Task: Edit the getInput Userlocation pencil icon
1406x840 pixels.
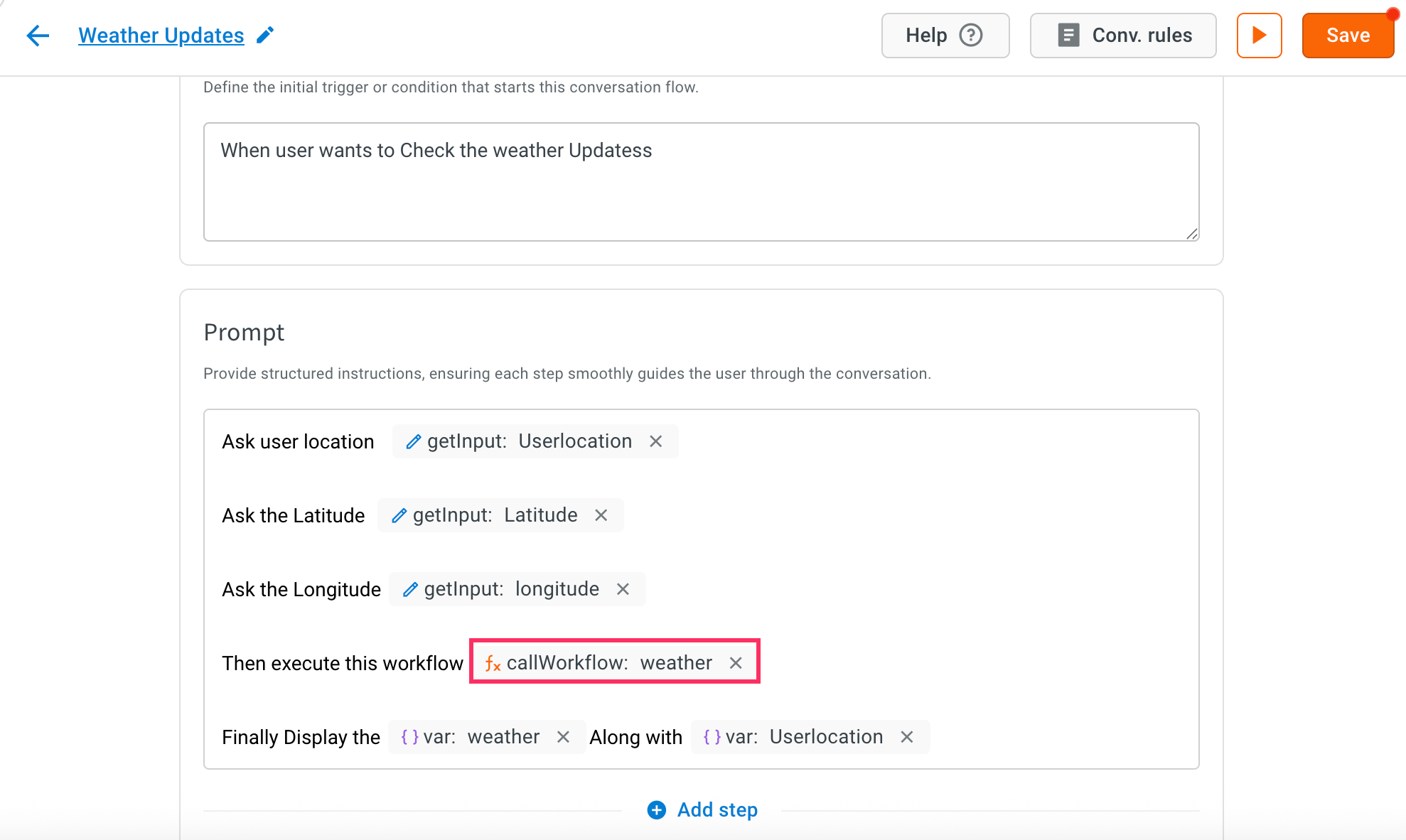Action: tap(414, 441)
